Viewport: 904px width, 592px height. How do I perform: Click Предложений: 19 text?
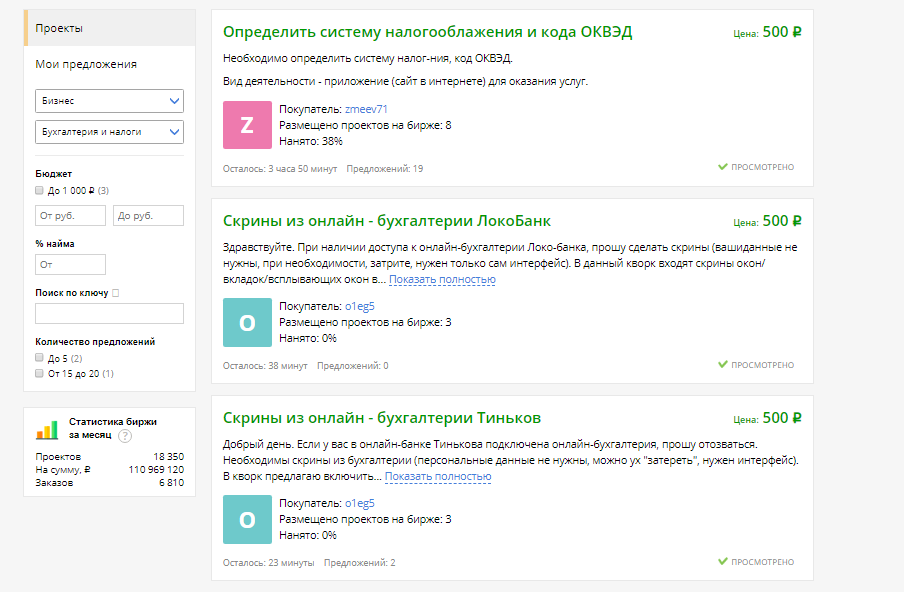click(x=385, y=169)
